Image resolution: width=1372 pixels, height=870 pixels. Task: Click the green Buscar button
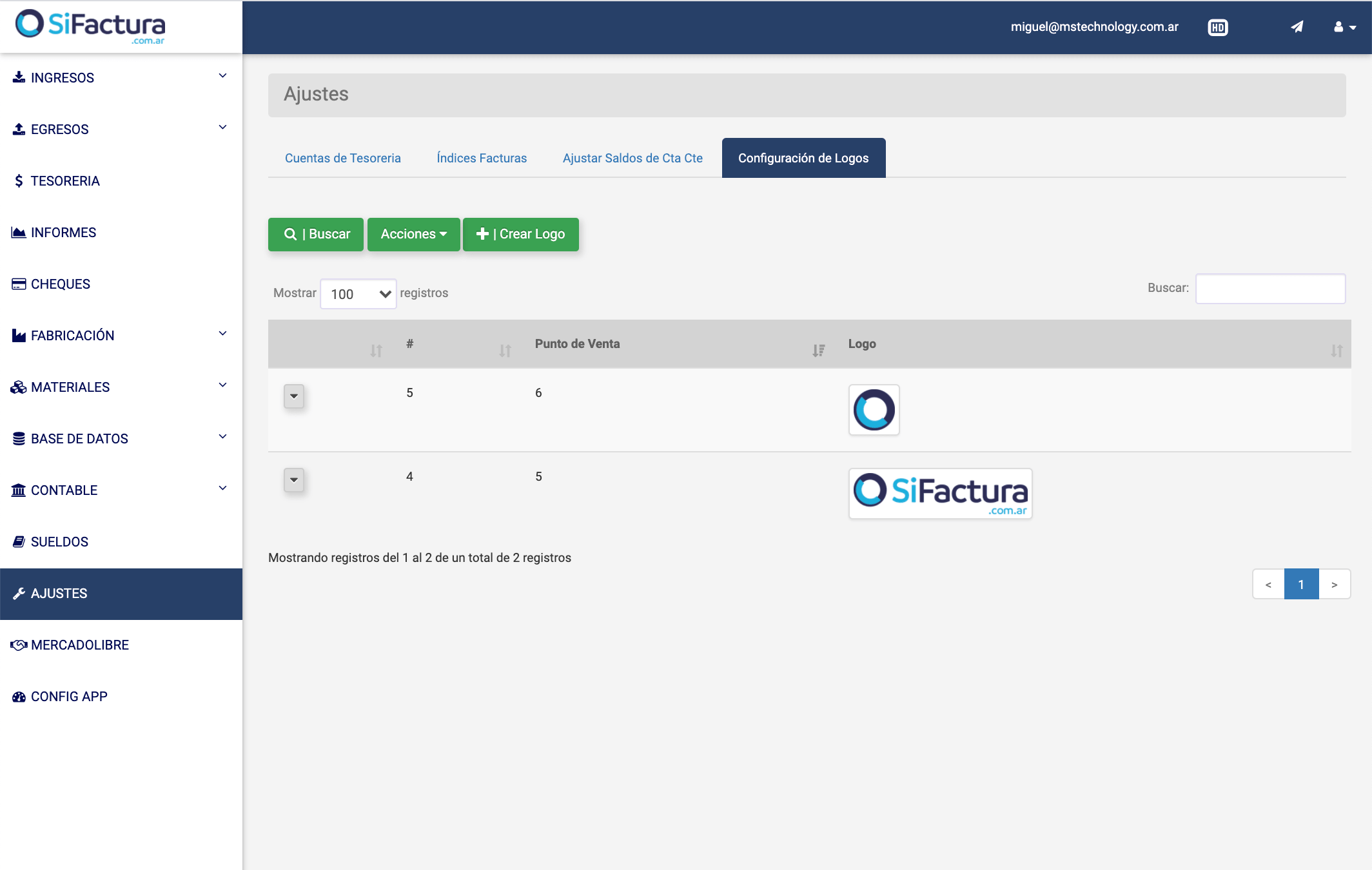tap(316, 234)
